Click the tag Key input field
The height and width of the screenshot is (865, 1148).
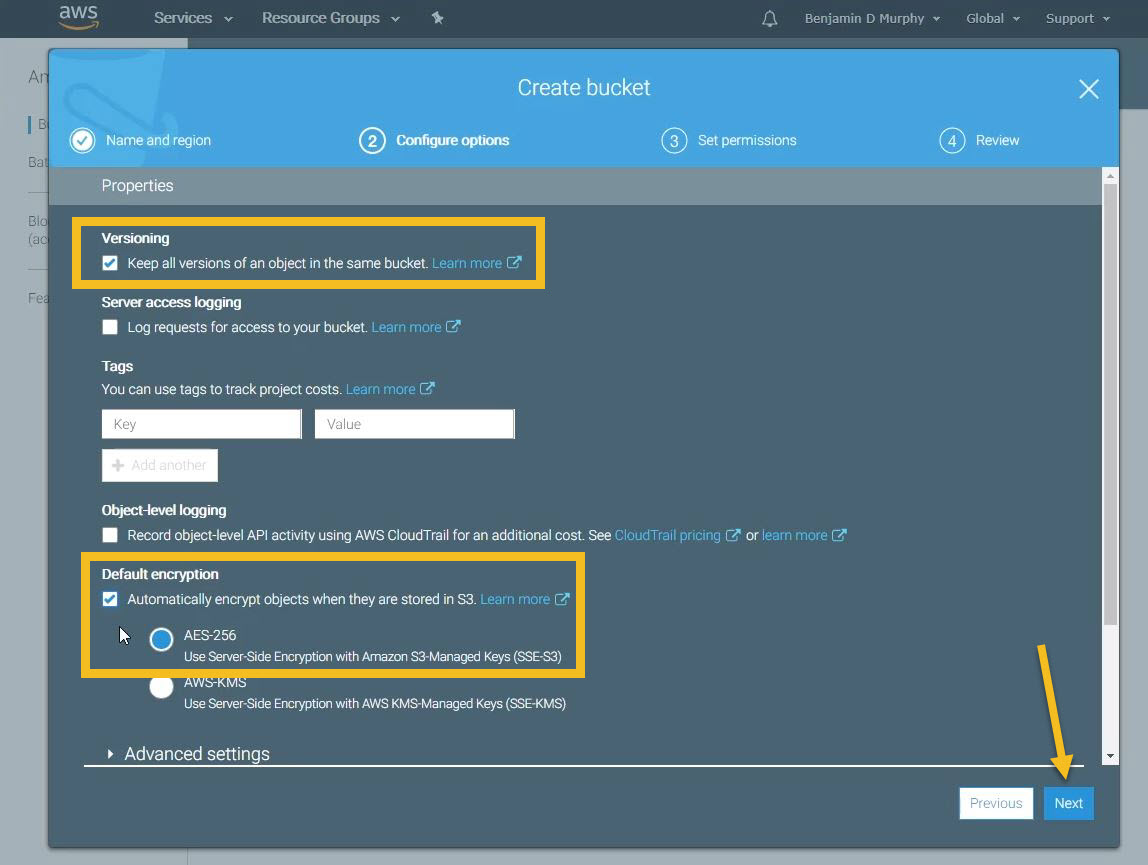tap(201, 424)
